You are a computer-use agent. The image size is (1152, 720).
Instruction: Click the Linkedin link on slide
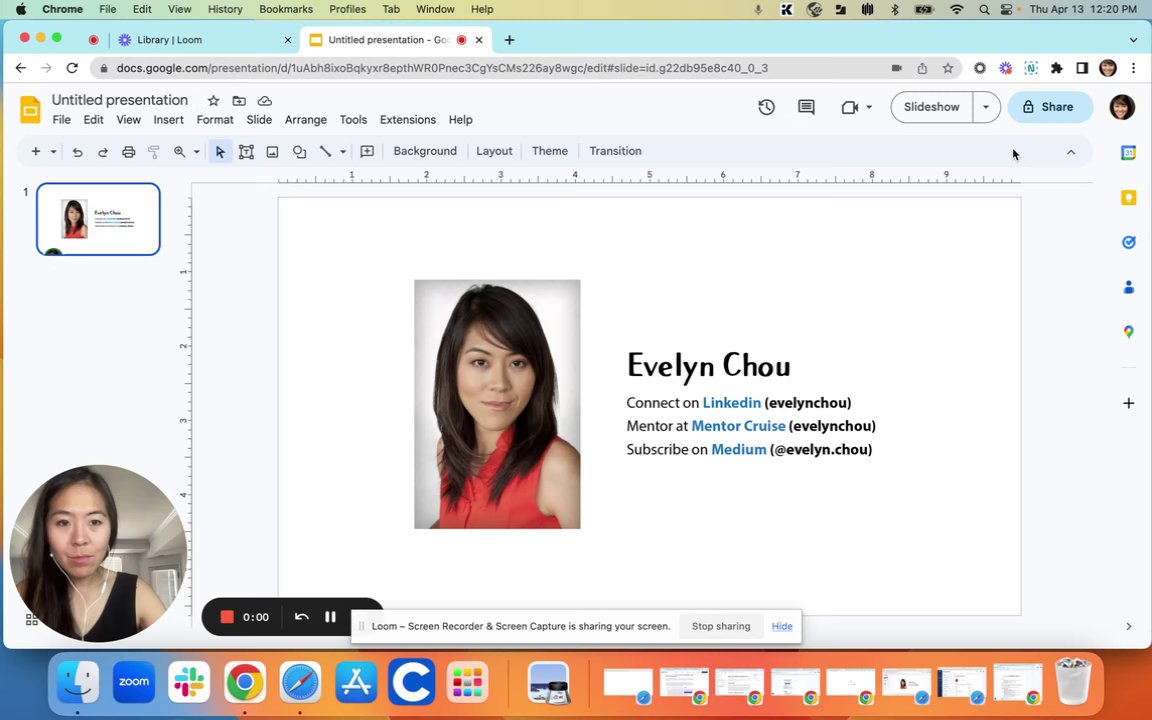(x=731, y=403)
